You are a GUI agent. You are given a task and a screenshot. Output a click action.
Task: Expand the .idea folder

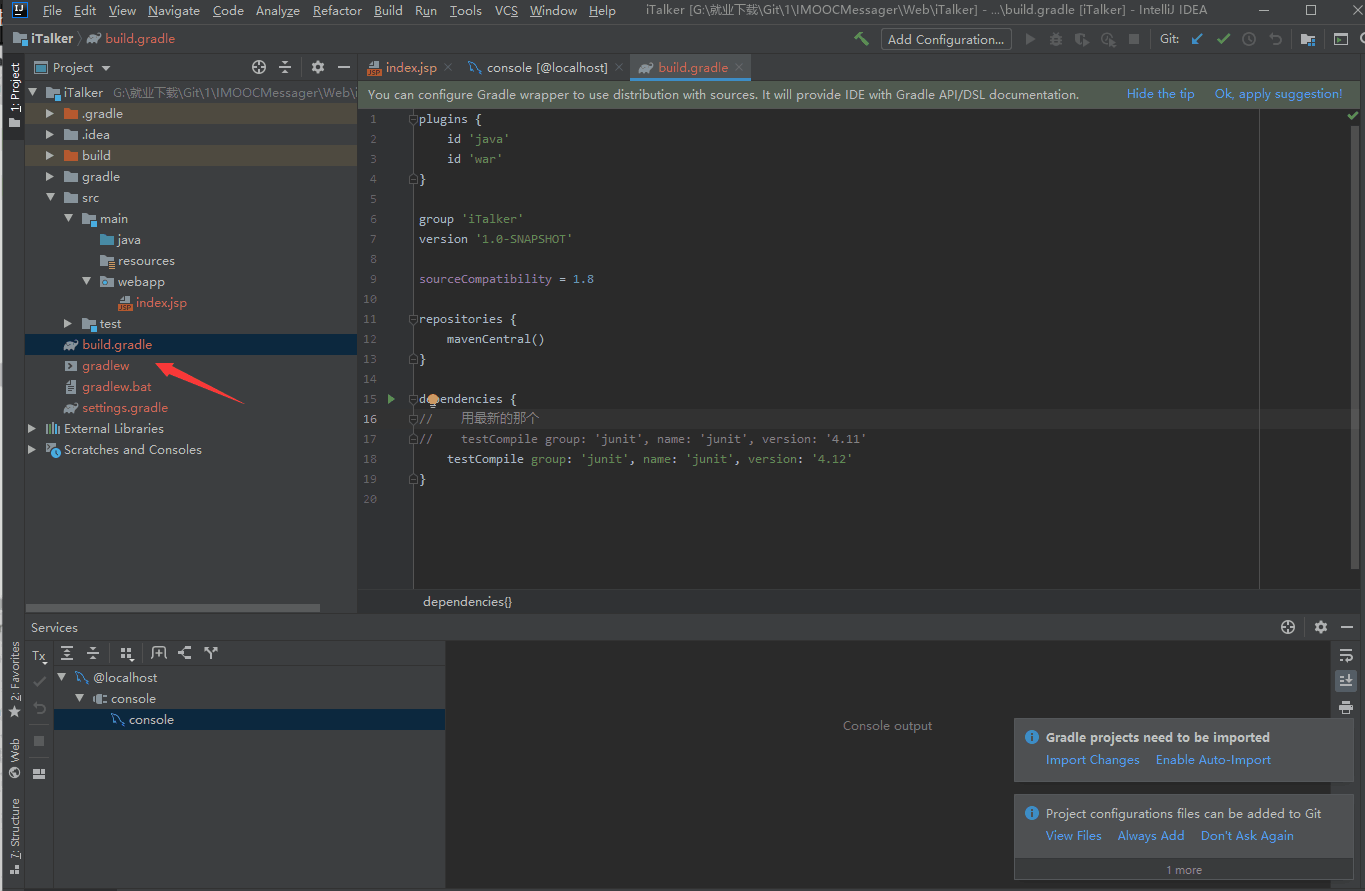(x=50, y=134)
